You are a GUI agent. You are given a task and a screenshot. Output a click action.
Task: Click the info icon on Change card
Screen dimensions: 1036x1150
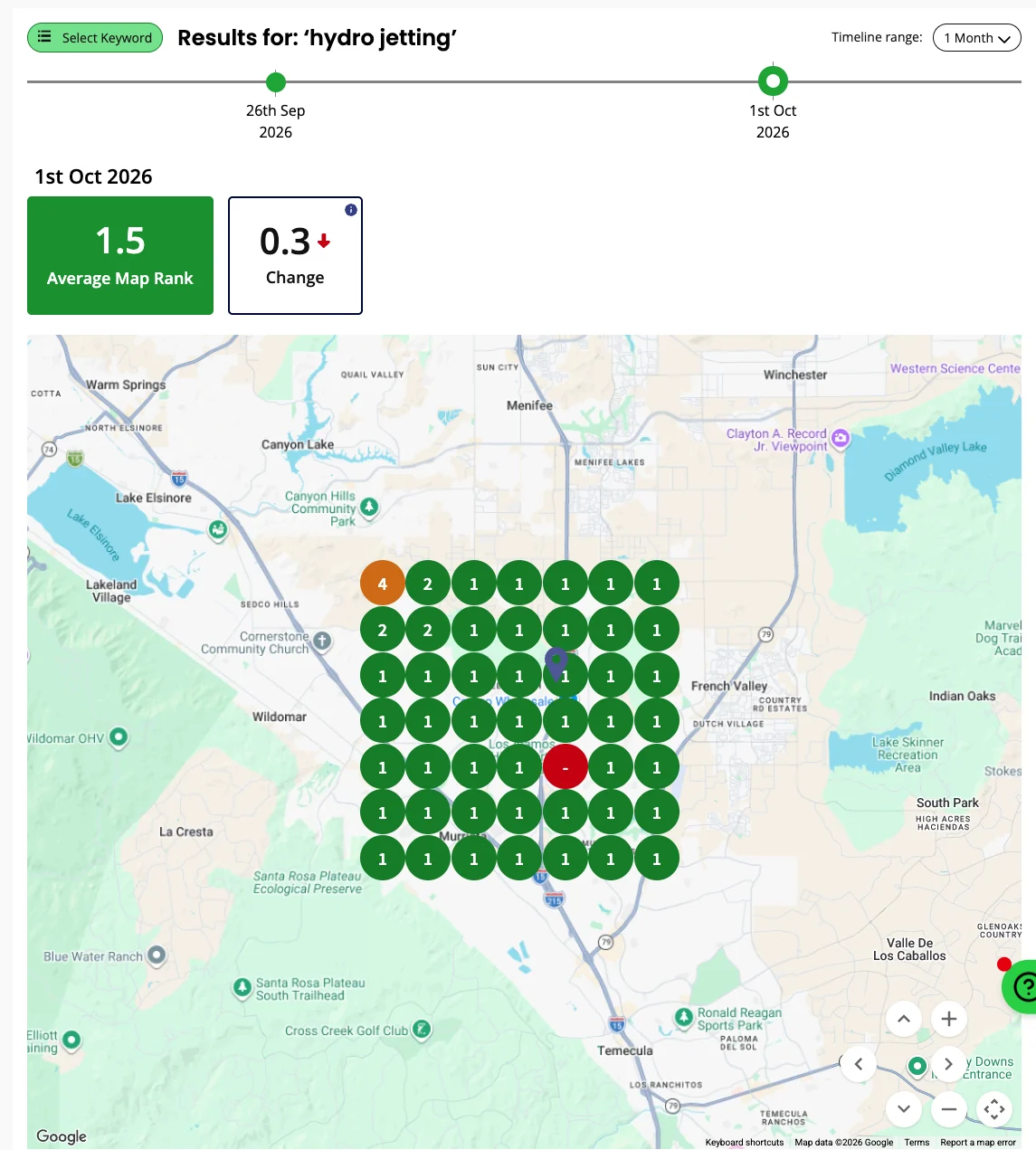click(351, 210)
